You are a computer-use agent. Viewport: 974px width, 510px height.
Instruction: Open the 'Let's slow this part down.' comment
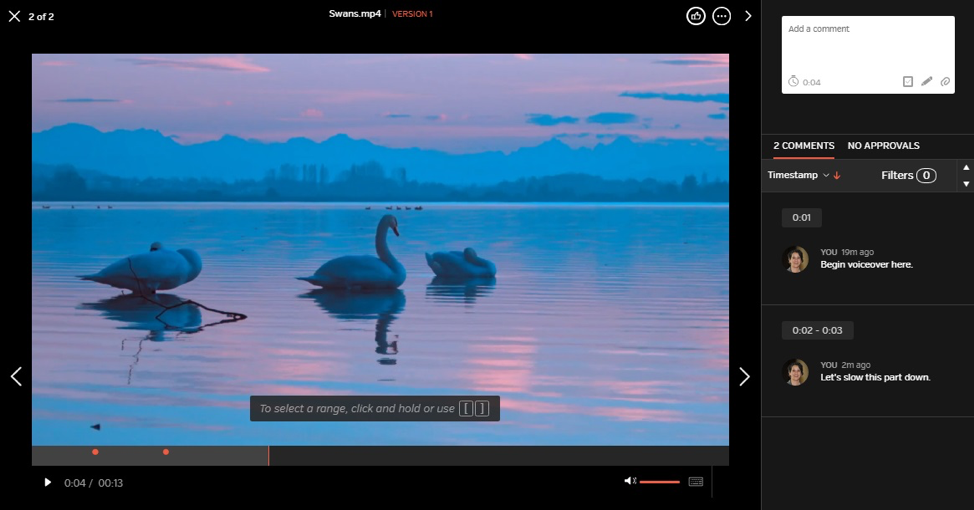875,378
